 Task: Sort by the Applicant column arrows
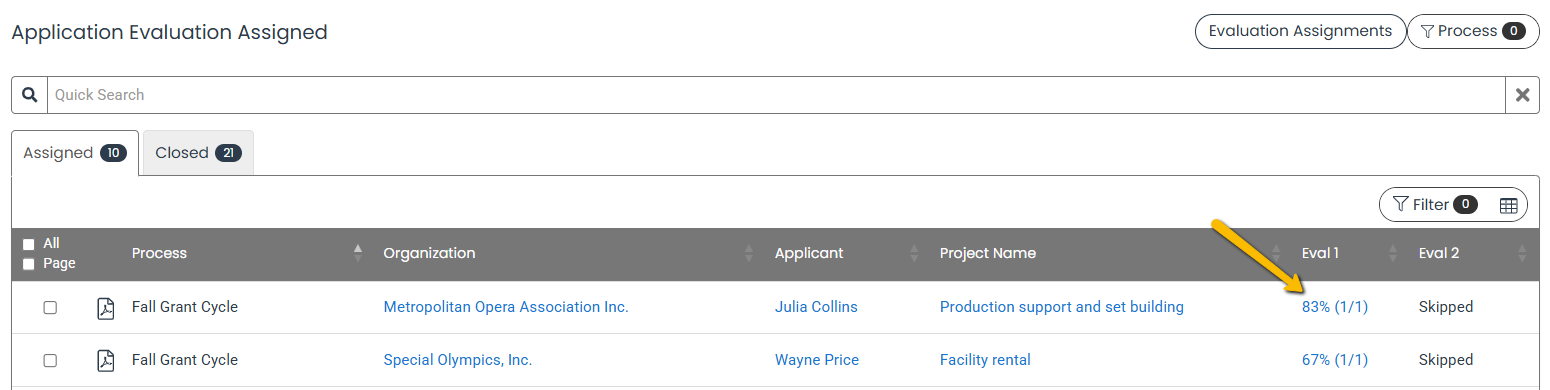pos(914,253)
